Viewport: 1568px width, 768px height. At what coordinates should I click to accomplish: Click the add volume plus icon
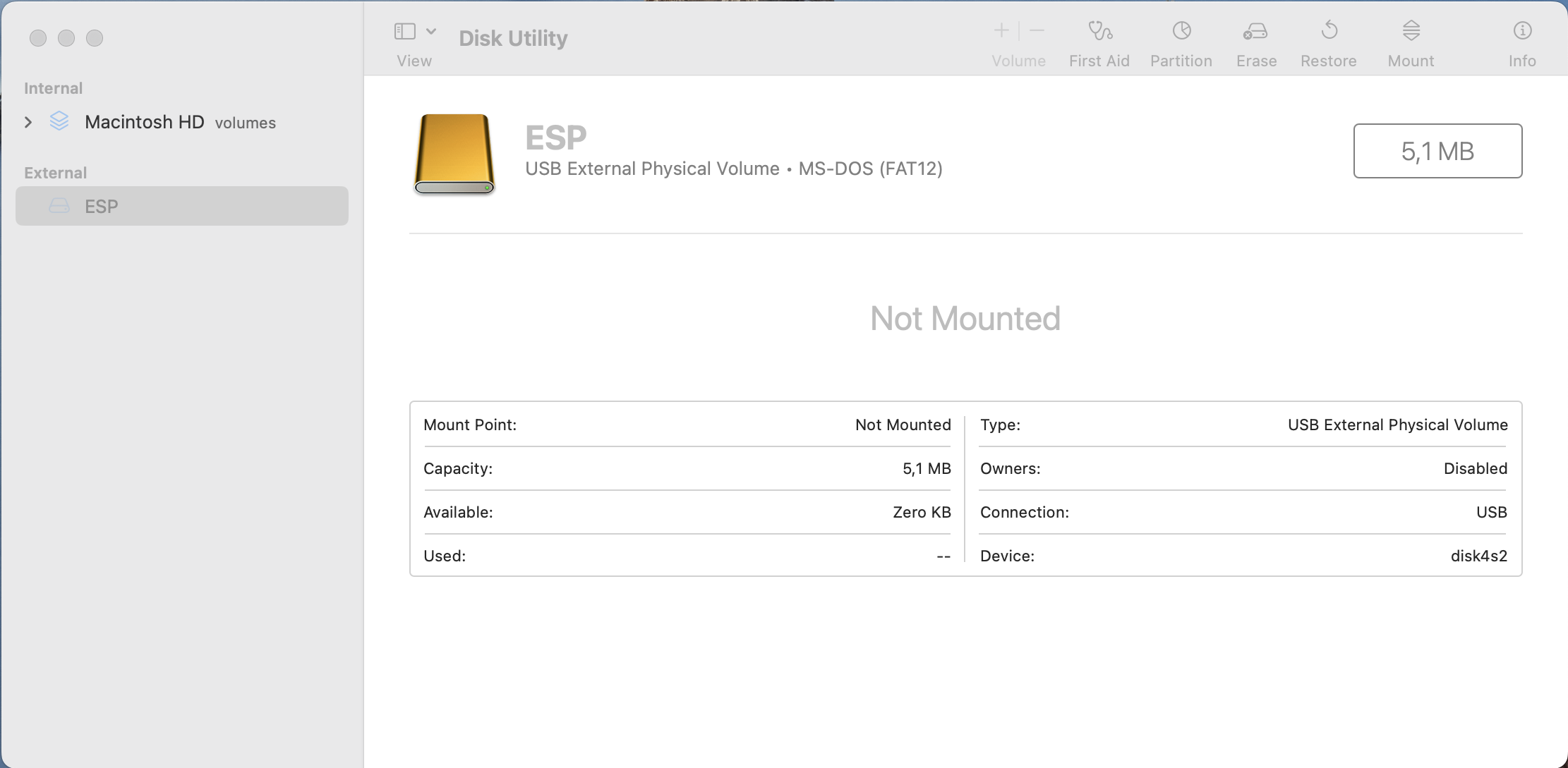(x=1001, y=30)
